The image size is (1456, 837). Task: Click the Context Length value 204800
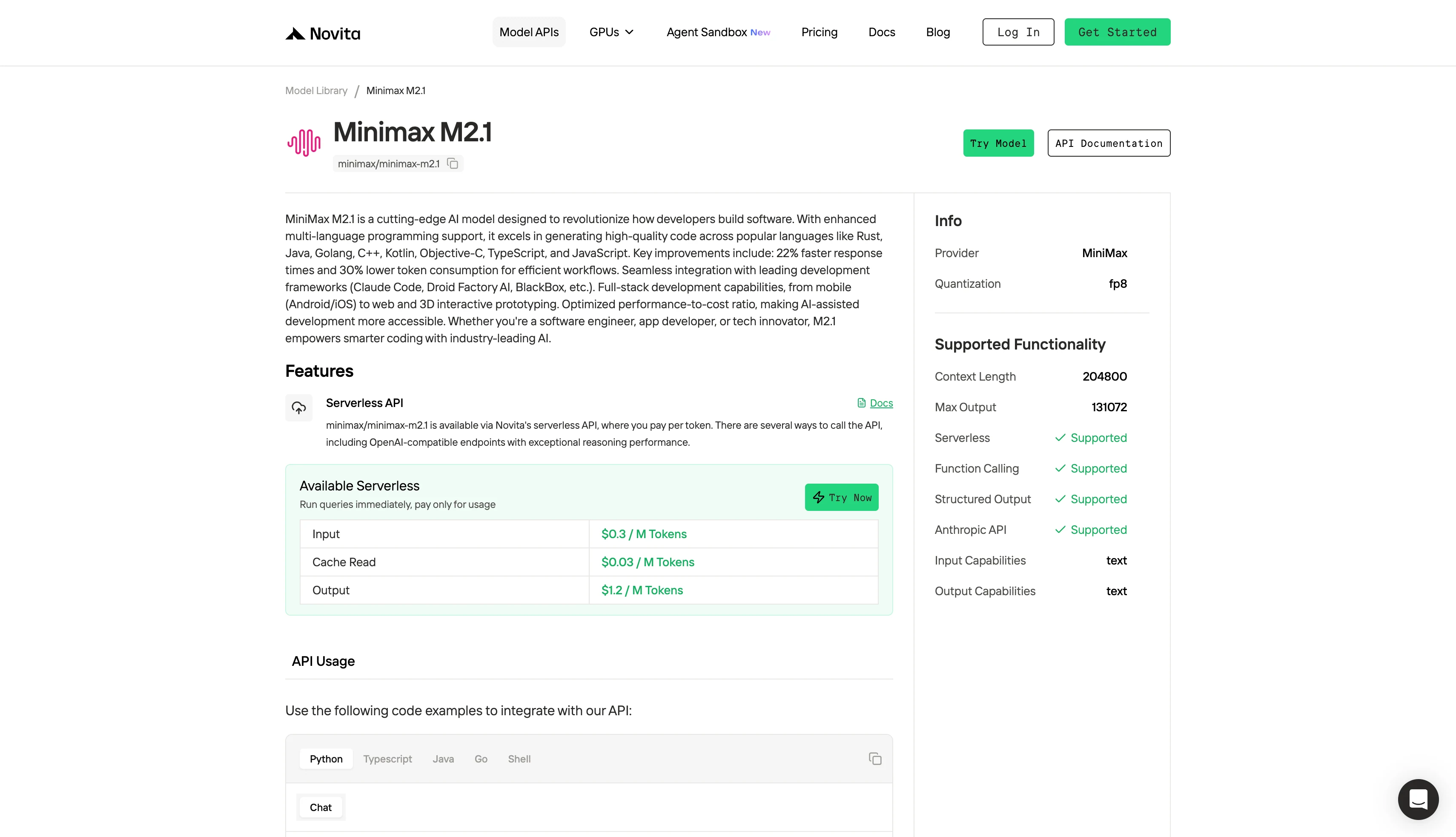coord(1104,376)
